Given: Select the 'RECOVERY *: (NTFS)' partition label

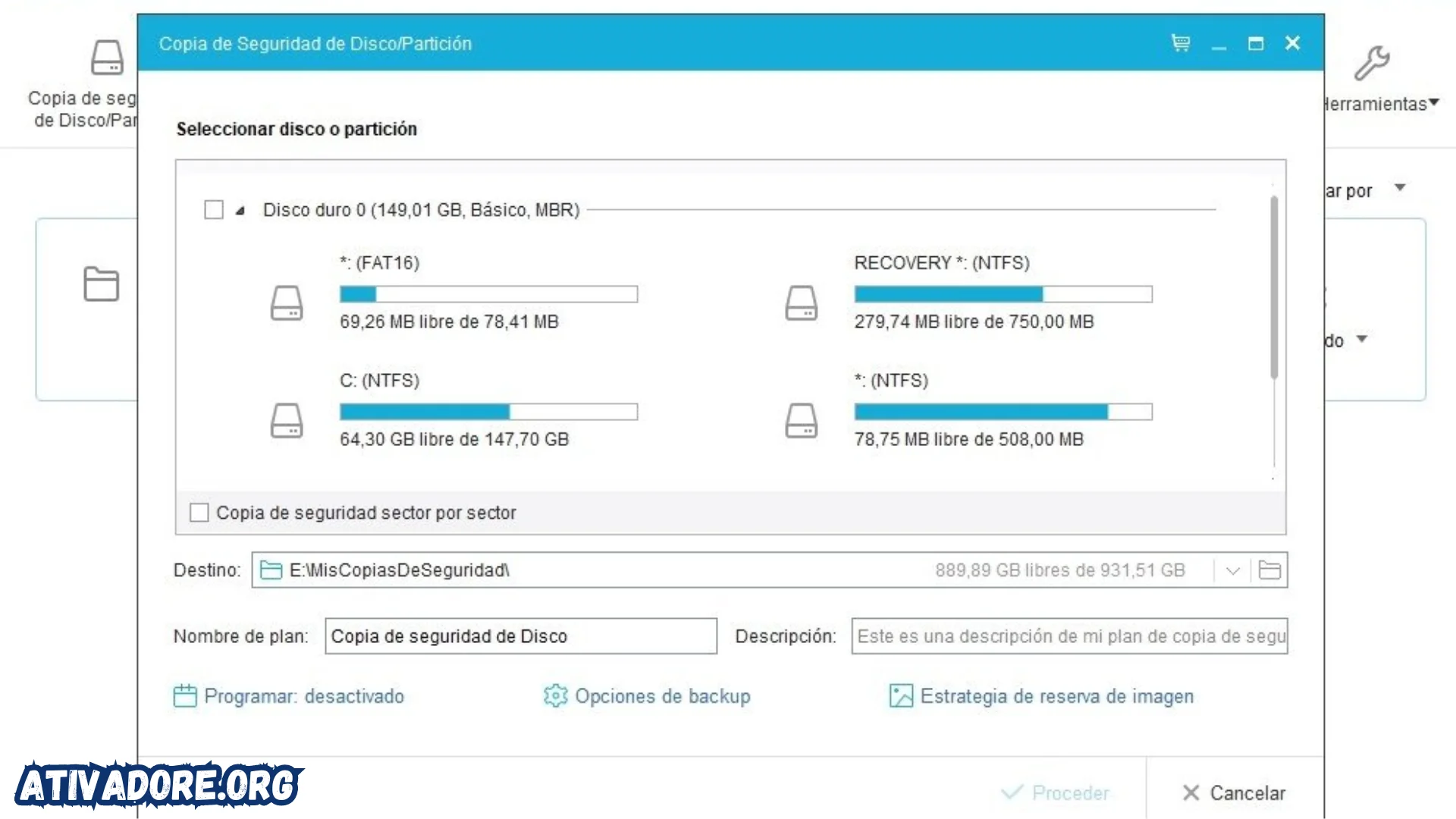Looking at the screenshot, I should [942, 262].
